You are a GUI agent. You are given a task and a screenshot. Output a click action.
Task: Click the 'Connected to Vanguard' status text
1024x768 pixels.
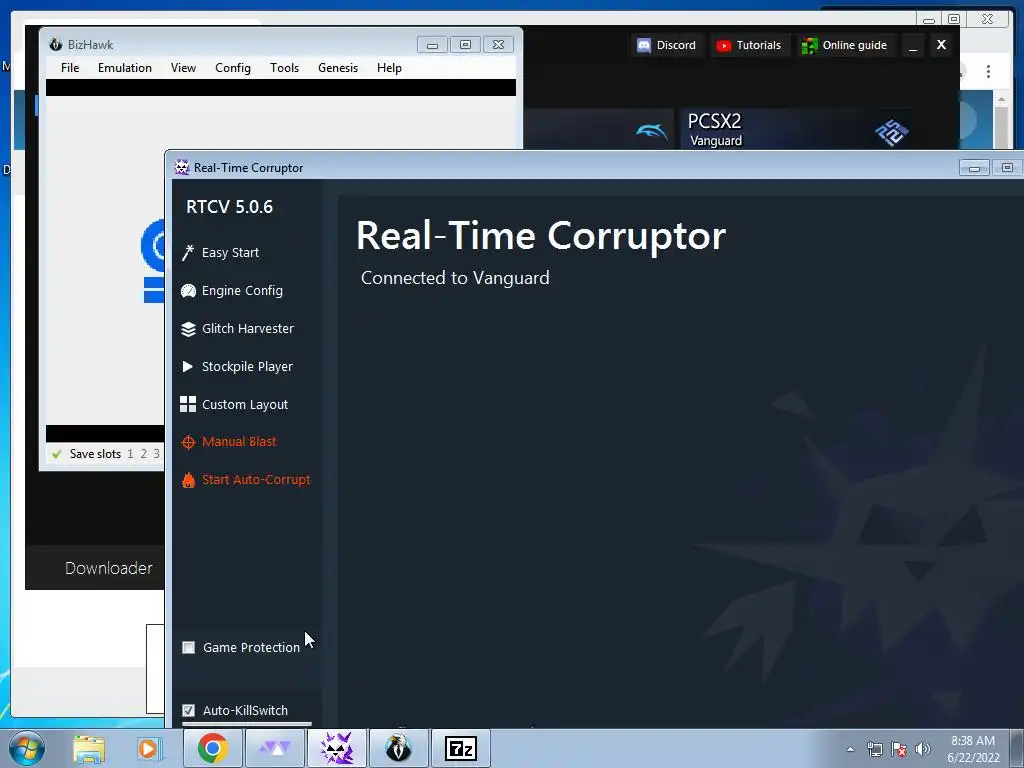click(455, 278)
